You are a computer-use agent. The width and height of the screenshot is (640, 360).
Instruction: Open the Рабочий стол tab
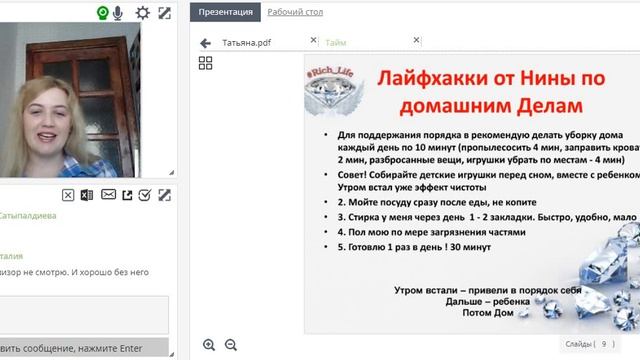coord(295,12)
